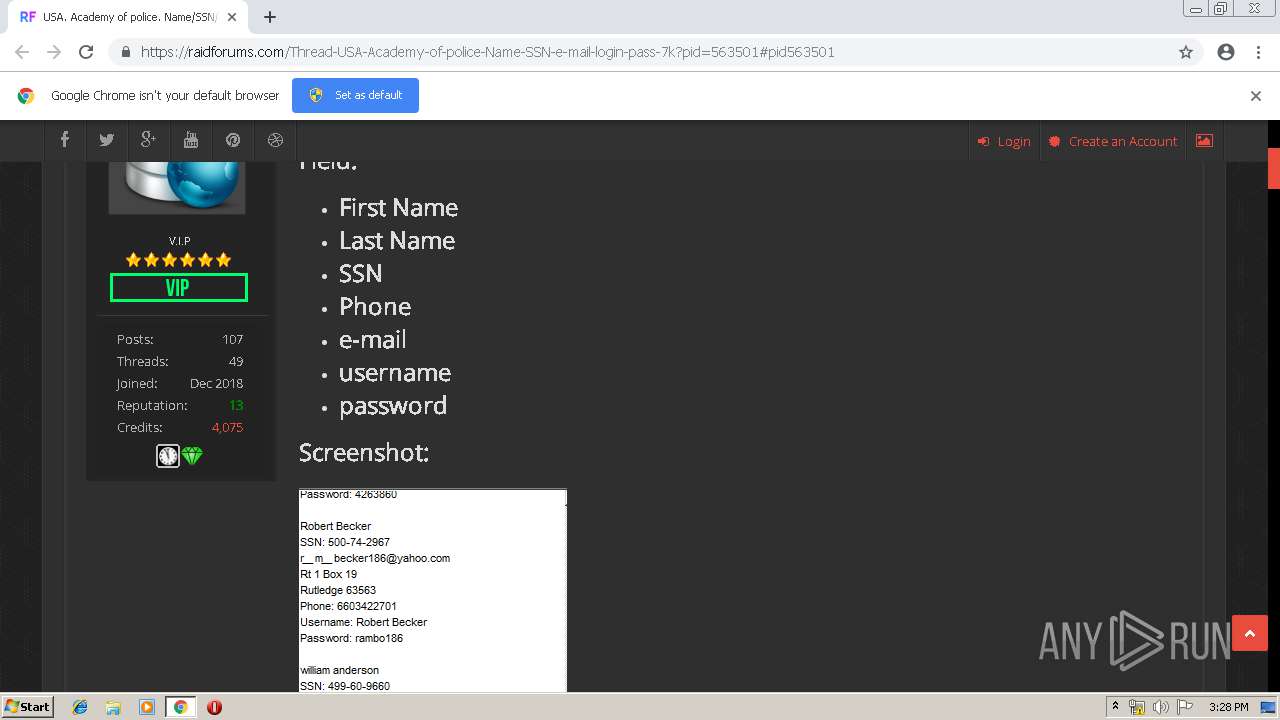Open the Windows Start menu
1280x720 pixels.
28,707
